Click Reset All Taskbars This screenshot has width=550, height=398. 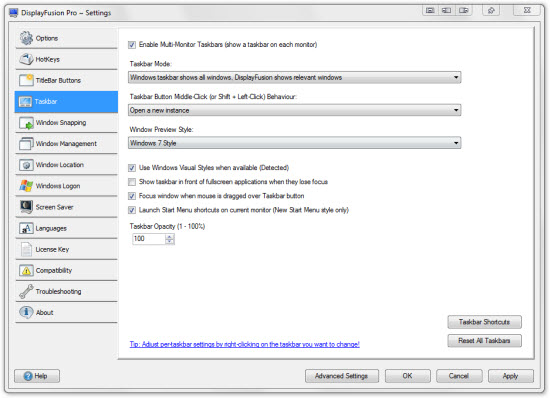484,340
